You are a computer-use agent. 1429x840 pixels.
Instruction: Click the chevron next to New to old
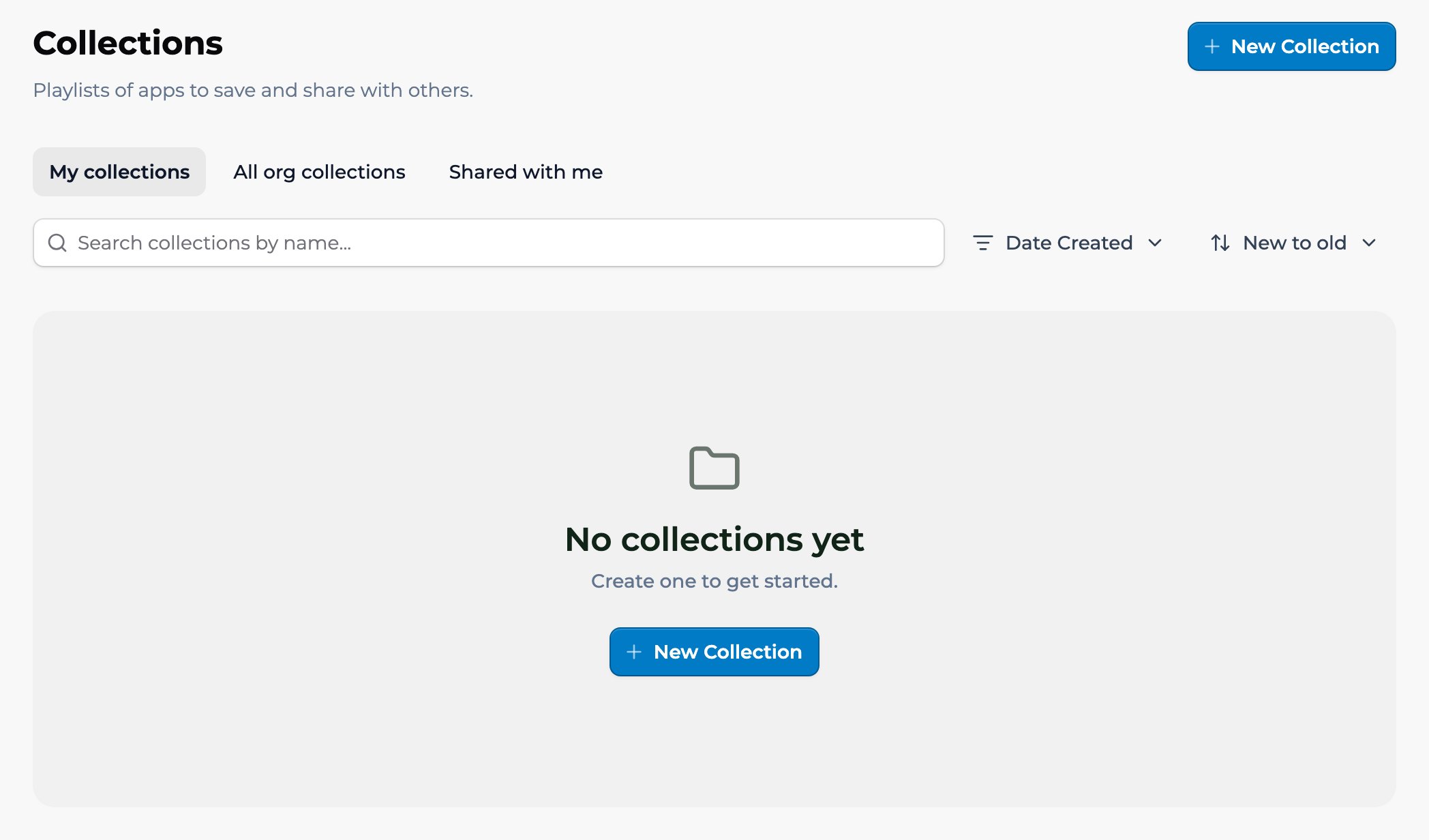click(x=1369, y=243)
